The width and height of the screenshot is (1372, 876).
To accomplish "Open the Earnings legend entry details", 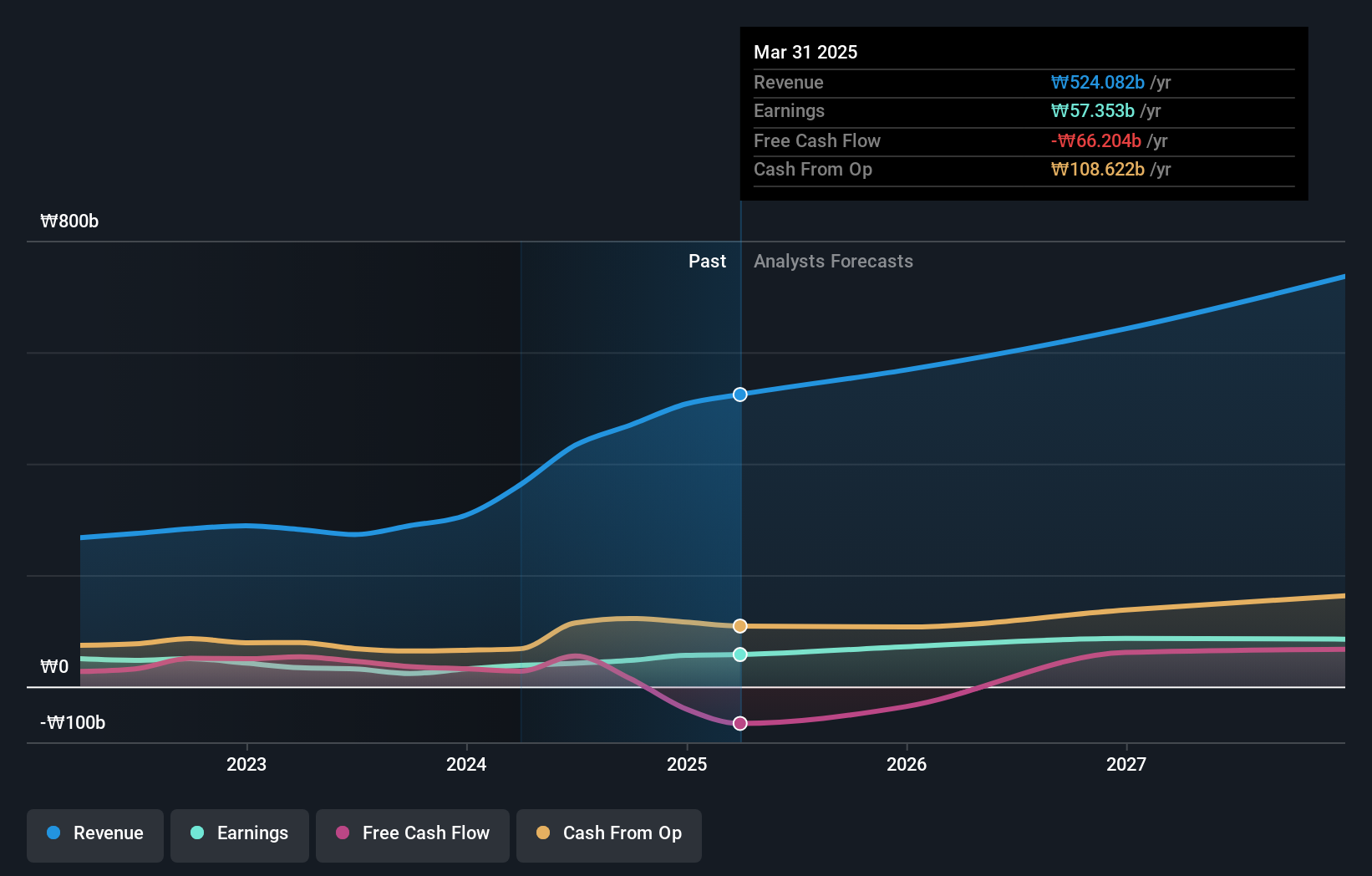I will (239, 833).
